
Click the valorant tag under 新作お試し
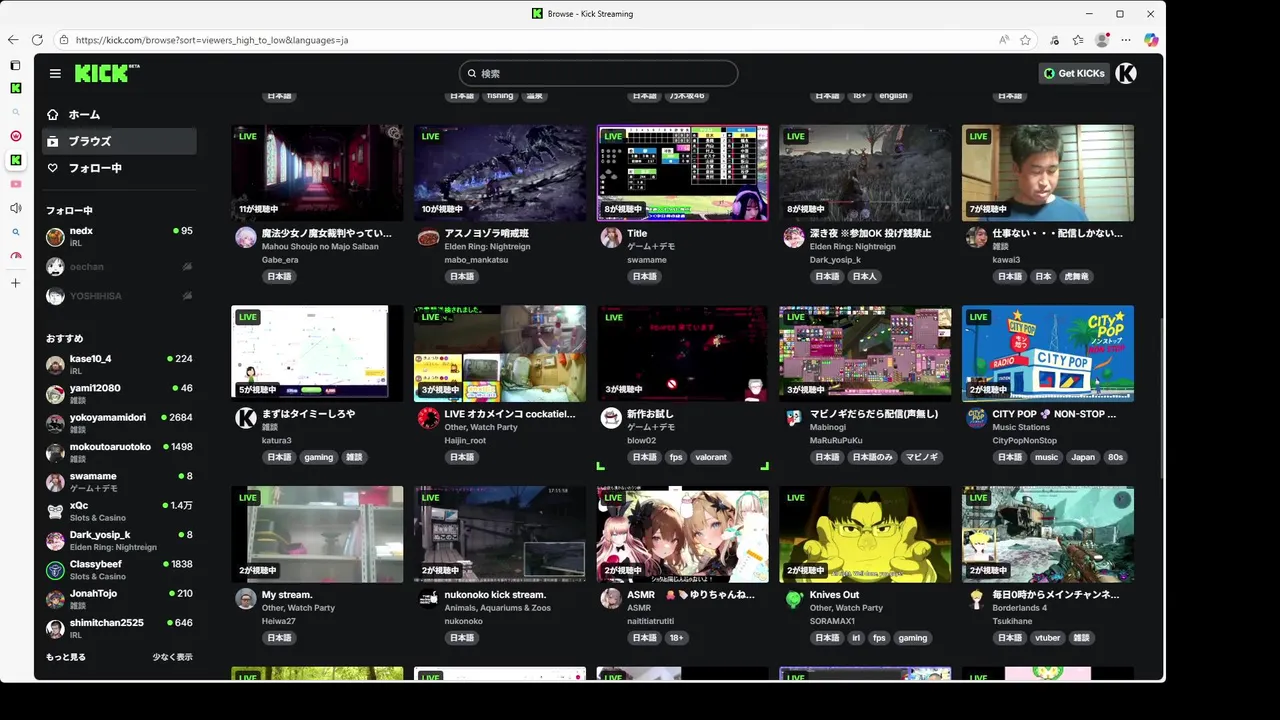tap(711, 457)
